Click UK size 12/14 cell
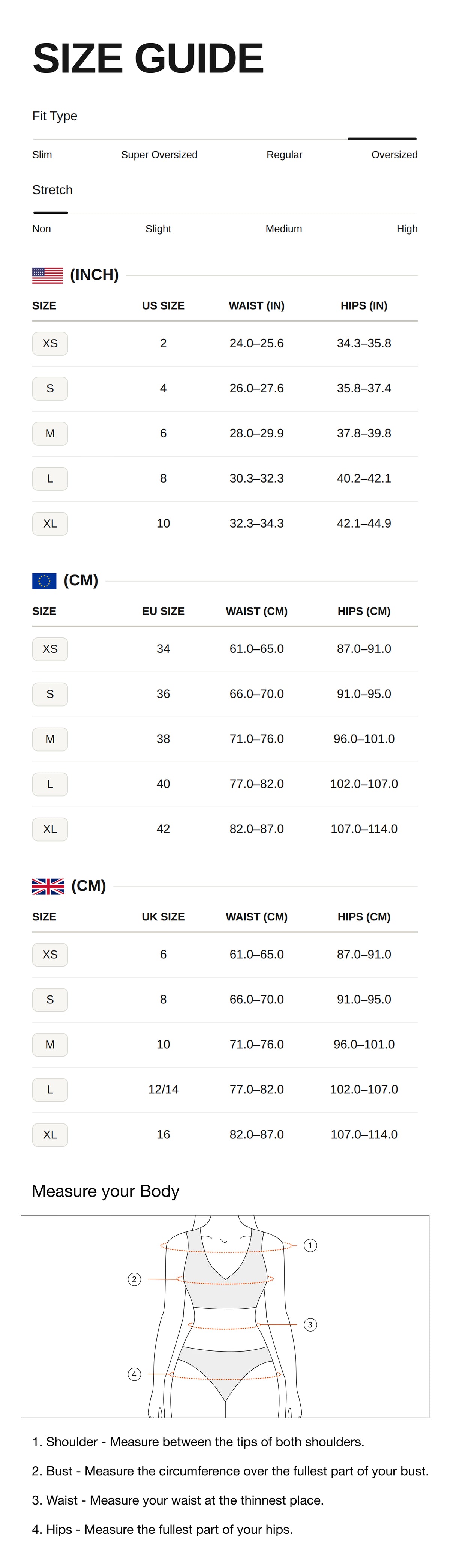This screenshot has width=450, height=1568. click(163, 1090)
